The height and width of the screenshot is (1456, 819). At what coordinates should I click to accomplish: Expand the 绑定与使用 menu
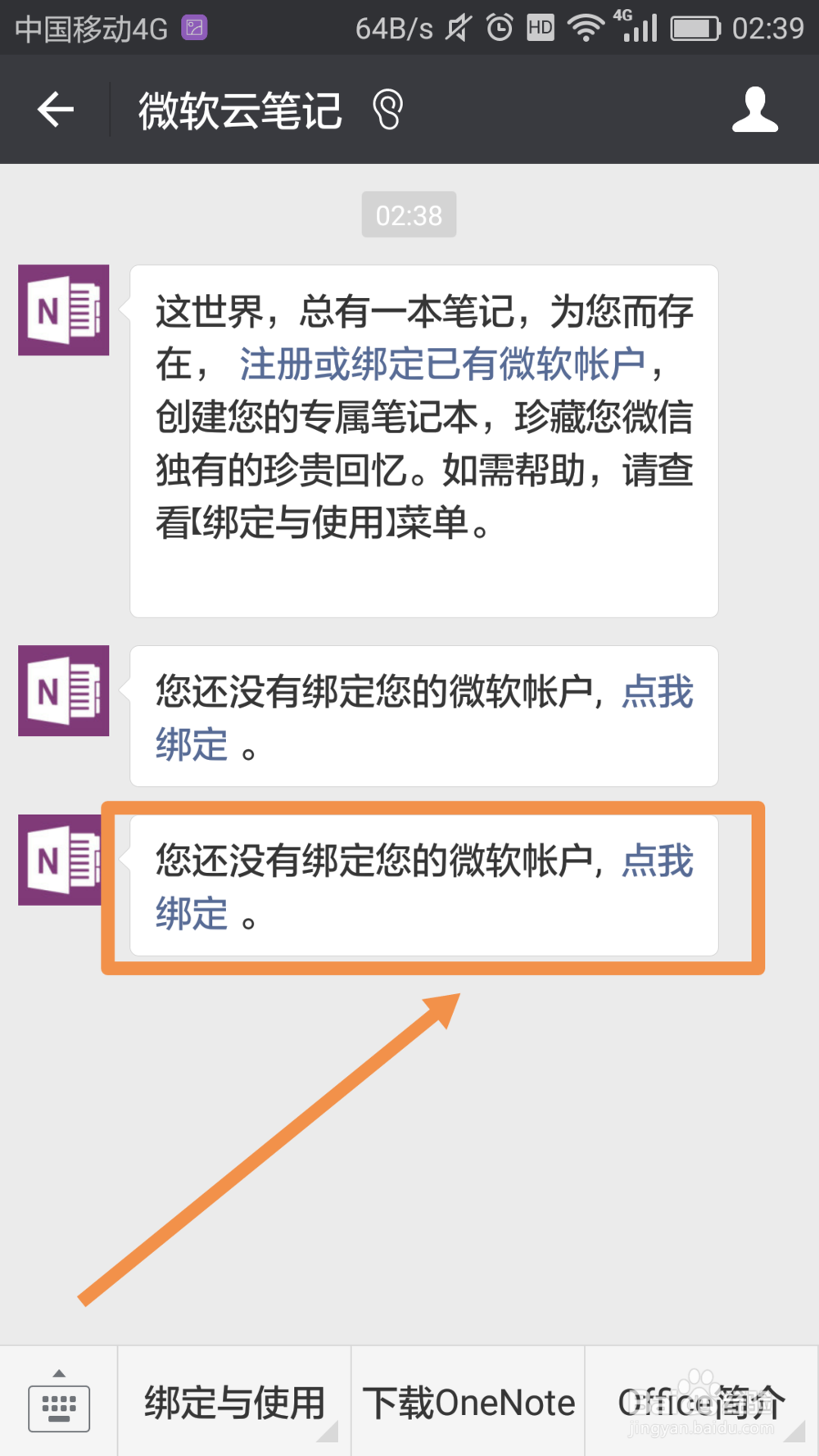tap(235, 1401)
